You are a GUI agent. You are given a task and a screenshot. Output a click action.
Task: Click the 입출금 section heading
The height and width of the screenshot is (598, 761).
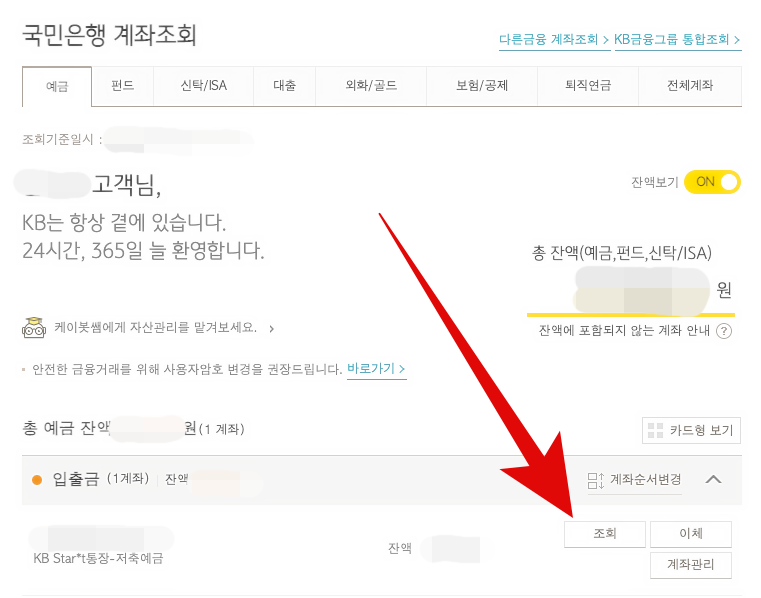[x=76, y=480]
